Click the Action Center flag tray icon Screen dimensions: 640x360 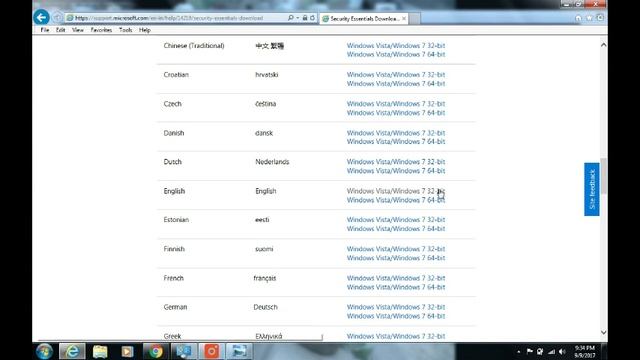pos(529,351)
